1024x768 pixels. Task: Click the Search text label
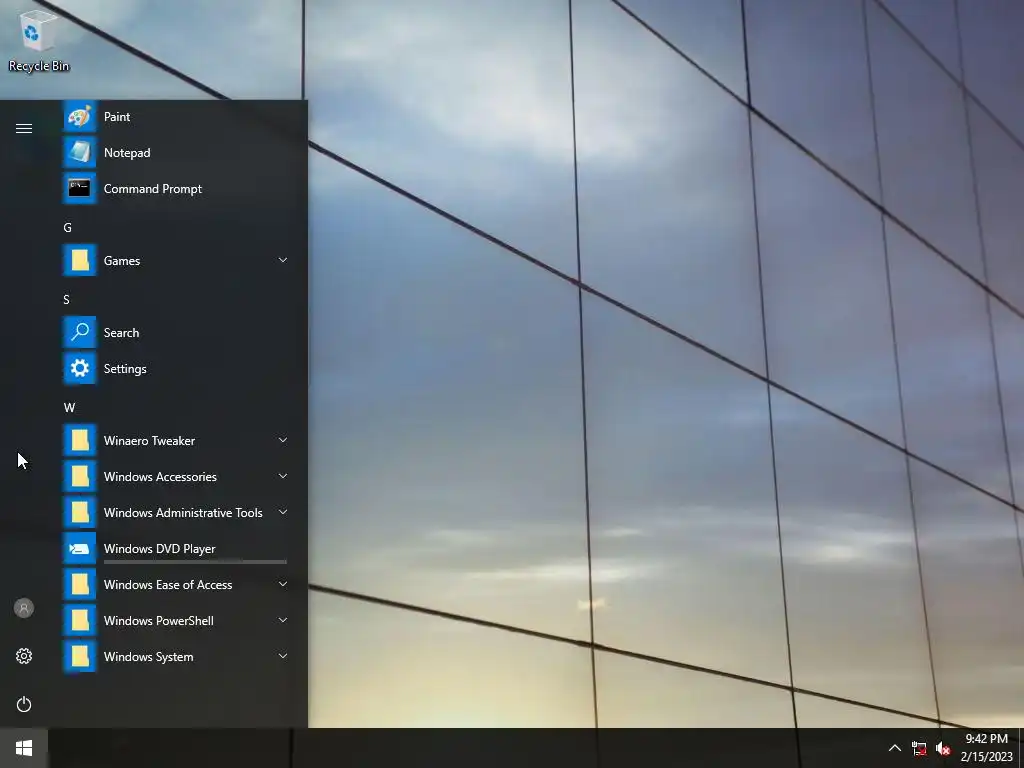pos(121,332)
